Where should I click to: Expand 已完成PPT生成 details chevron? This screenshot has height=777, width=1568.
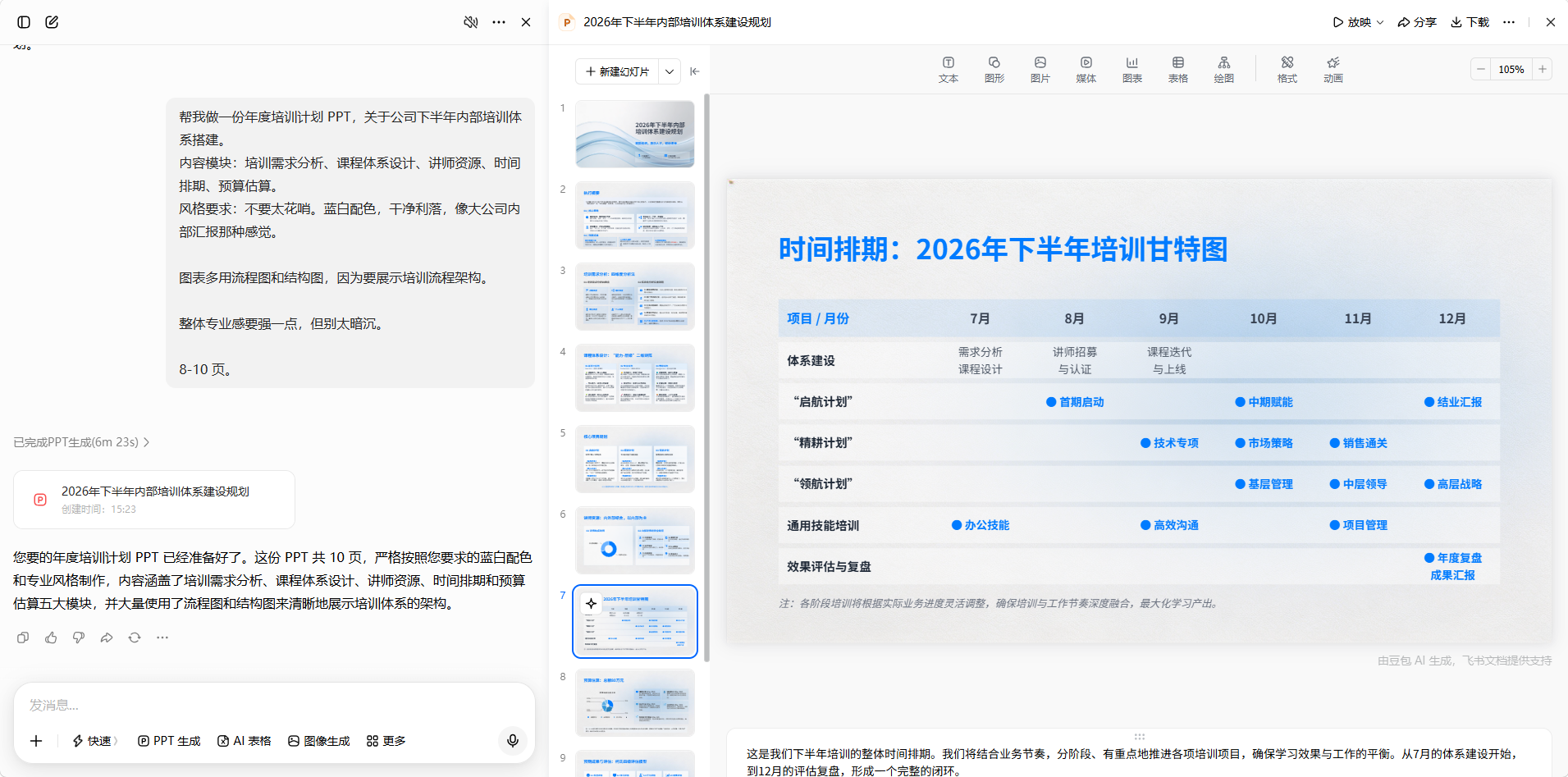[x=147, y=442]
